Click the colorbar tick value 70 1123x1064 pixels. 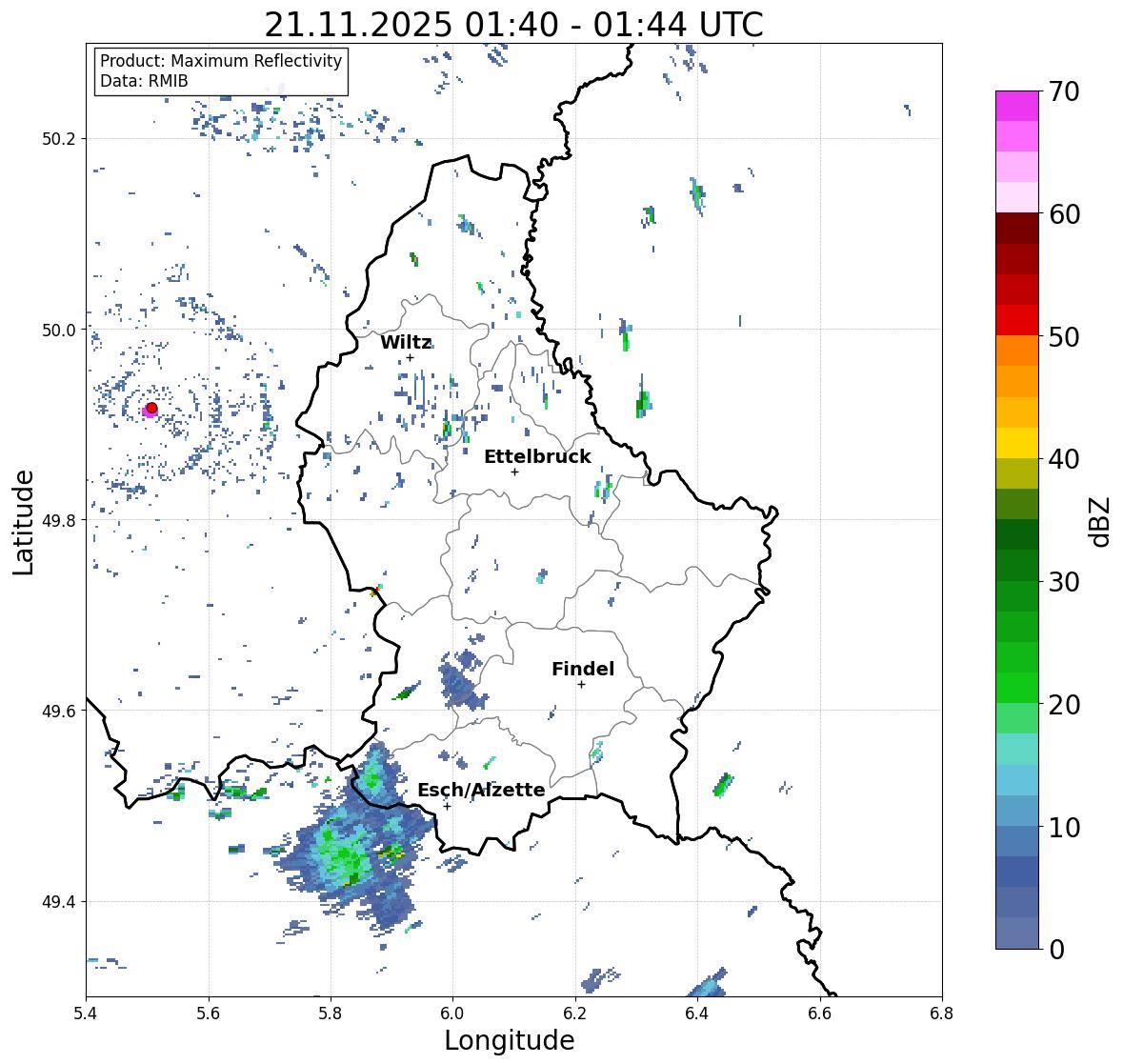[1064, 91]
